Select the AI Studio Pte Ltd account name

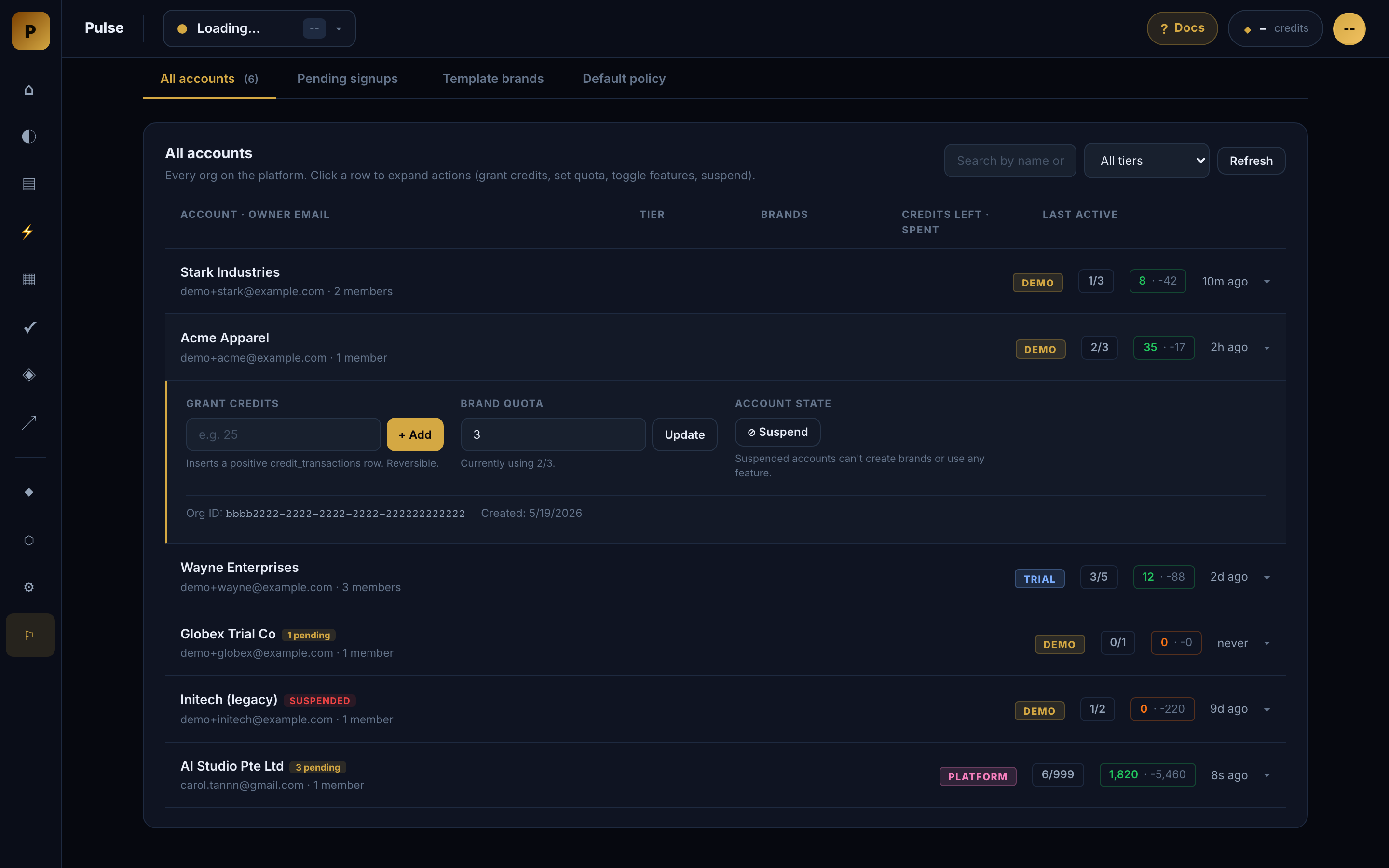[x=232, y=766]
